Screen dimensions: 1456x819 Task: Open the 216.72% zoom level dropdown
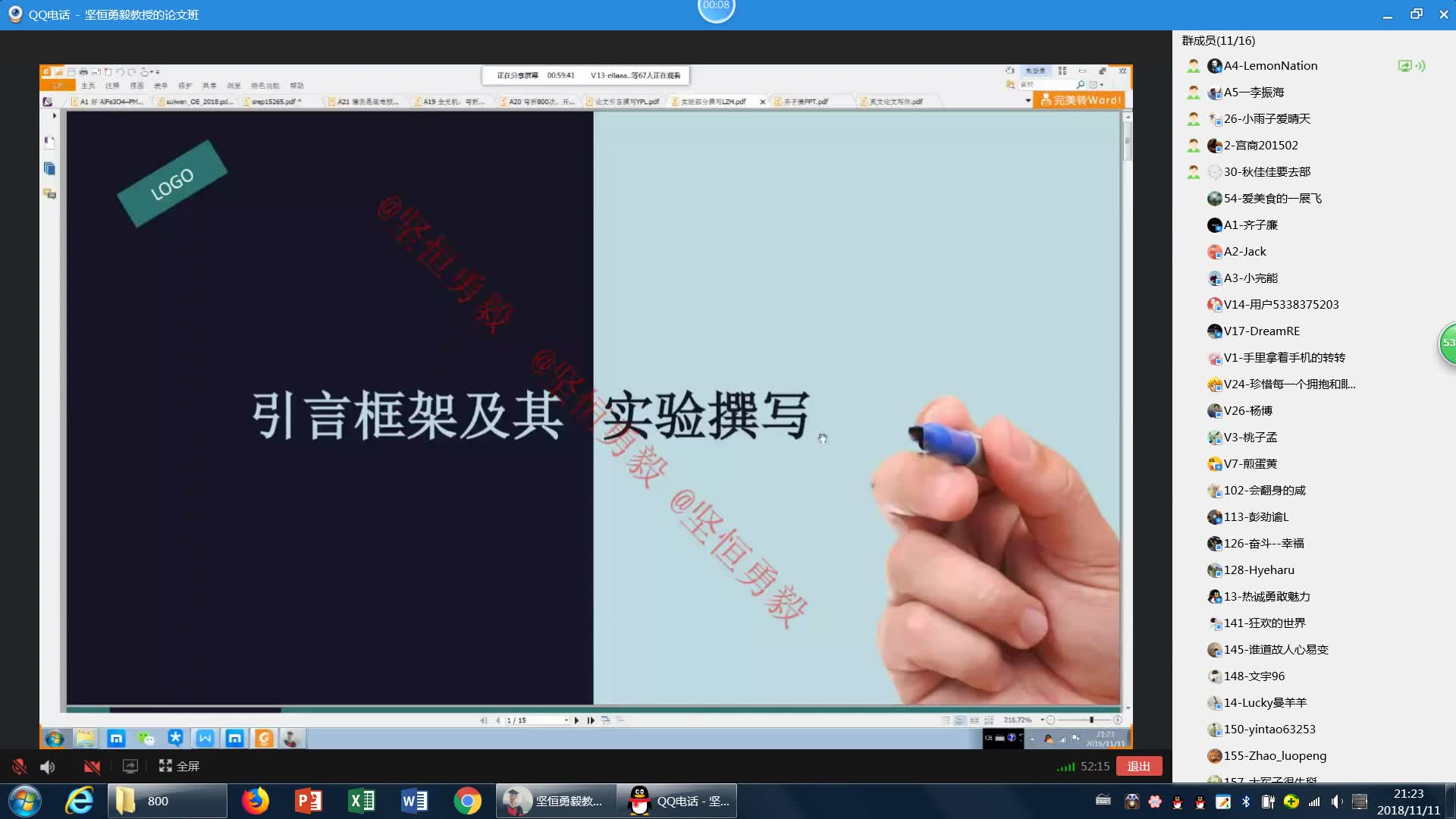point(1043,720)
